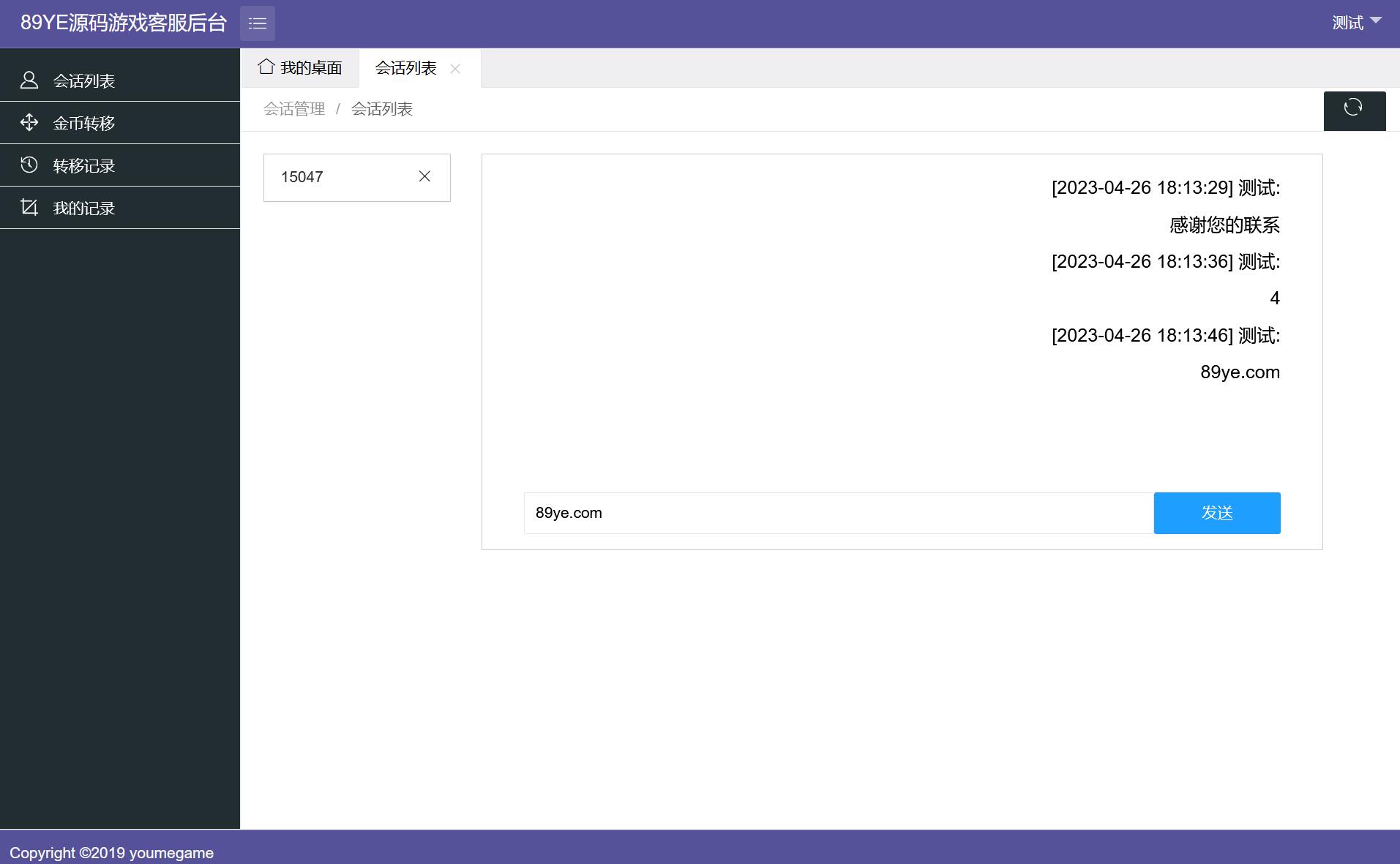Click the user icon beside 会话列表 in sidebar

pyautogui.click(x=29, y=80)
